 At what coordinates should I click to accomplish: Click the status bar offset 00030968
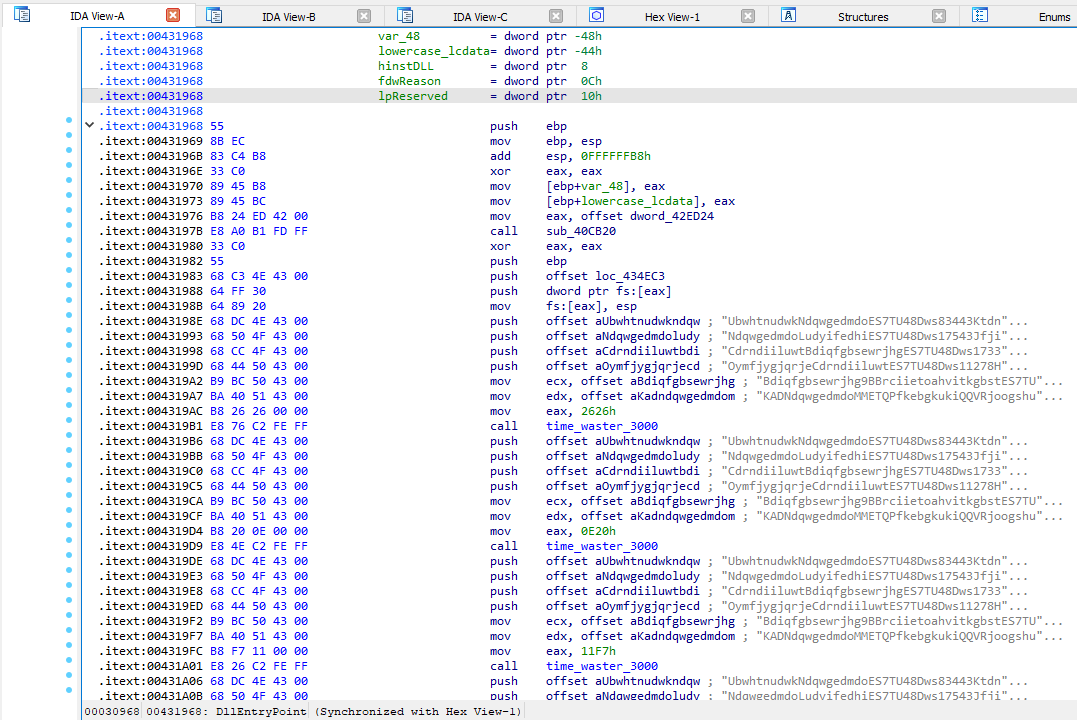point(112,712)
